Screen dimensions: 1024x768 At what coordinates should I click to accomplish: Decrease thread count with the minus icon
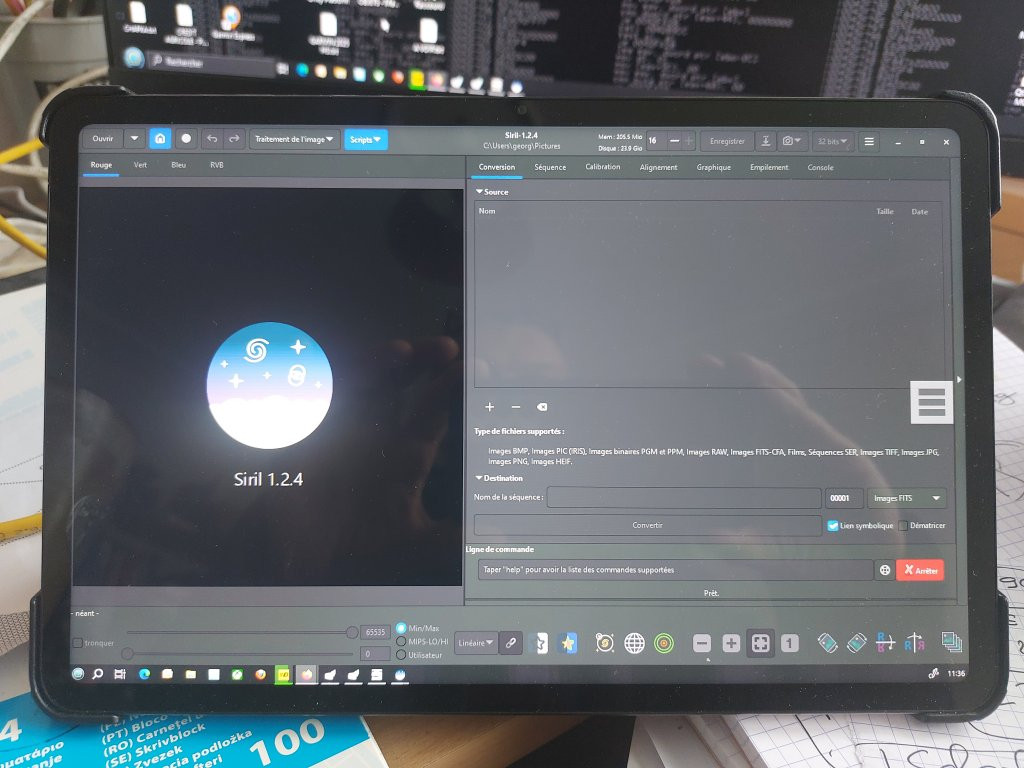click(x=675, y=140)
